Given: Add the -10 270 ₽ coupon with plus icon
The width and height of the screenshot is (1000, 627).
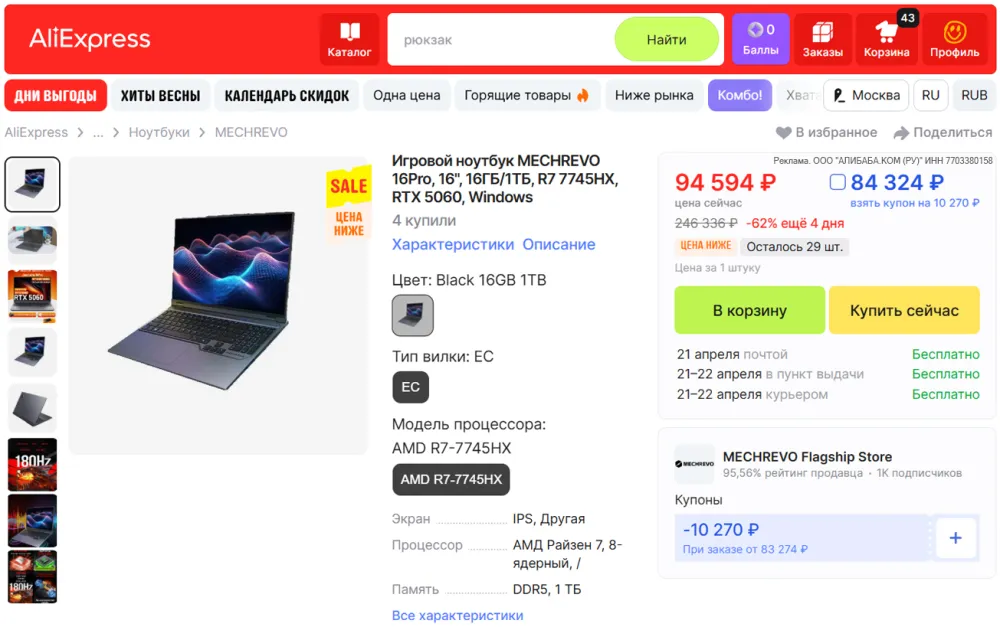Looking at the screenshot, I should 955,538.
